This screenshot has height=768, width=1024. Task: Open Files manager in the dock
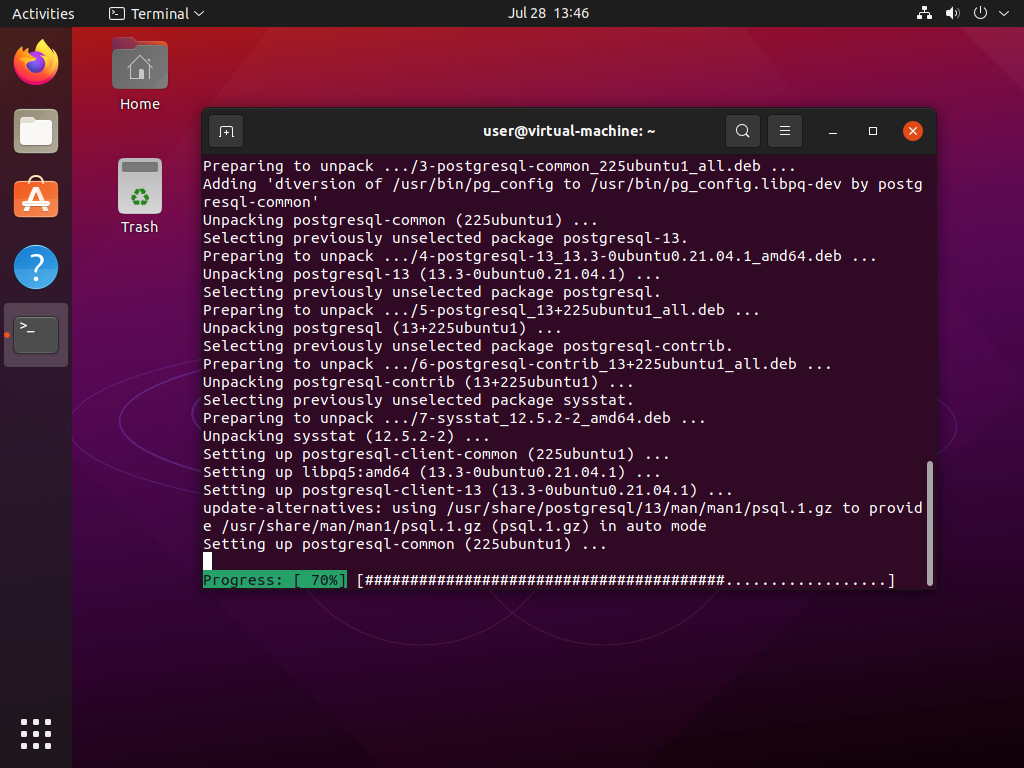[x=36, y=131]
